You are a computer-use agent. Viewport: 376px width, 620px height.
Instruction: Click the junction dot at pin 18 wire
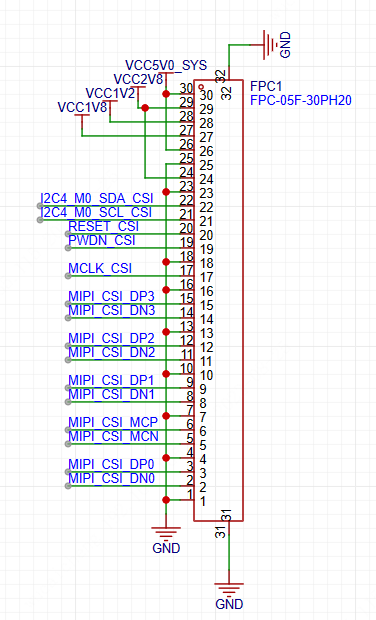click(166, 262)
